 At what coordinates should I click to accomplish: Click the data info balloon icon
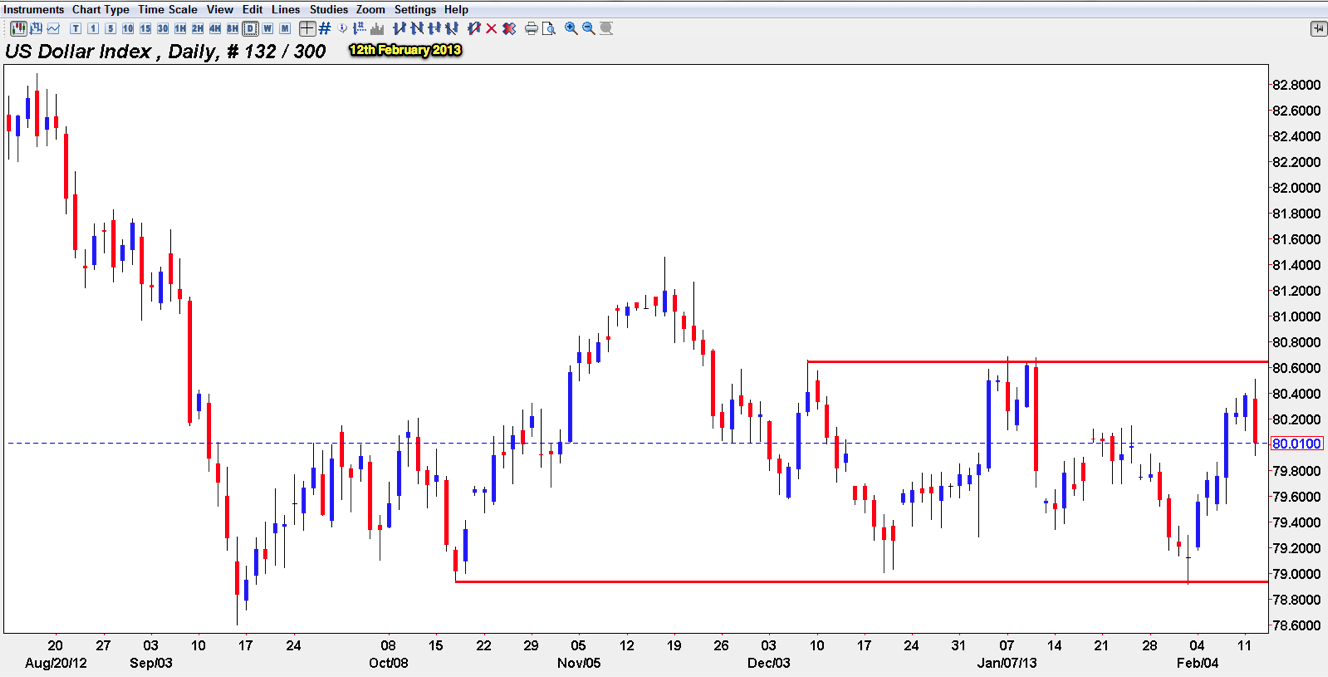click(342, 28)
